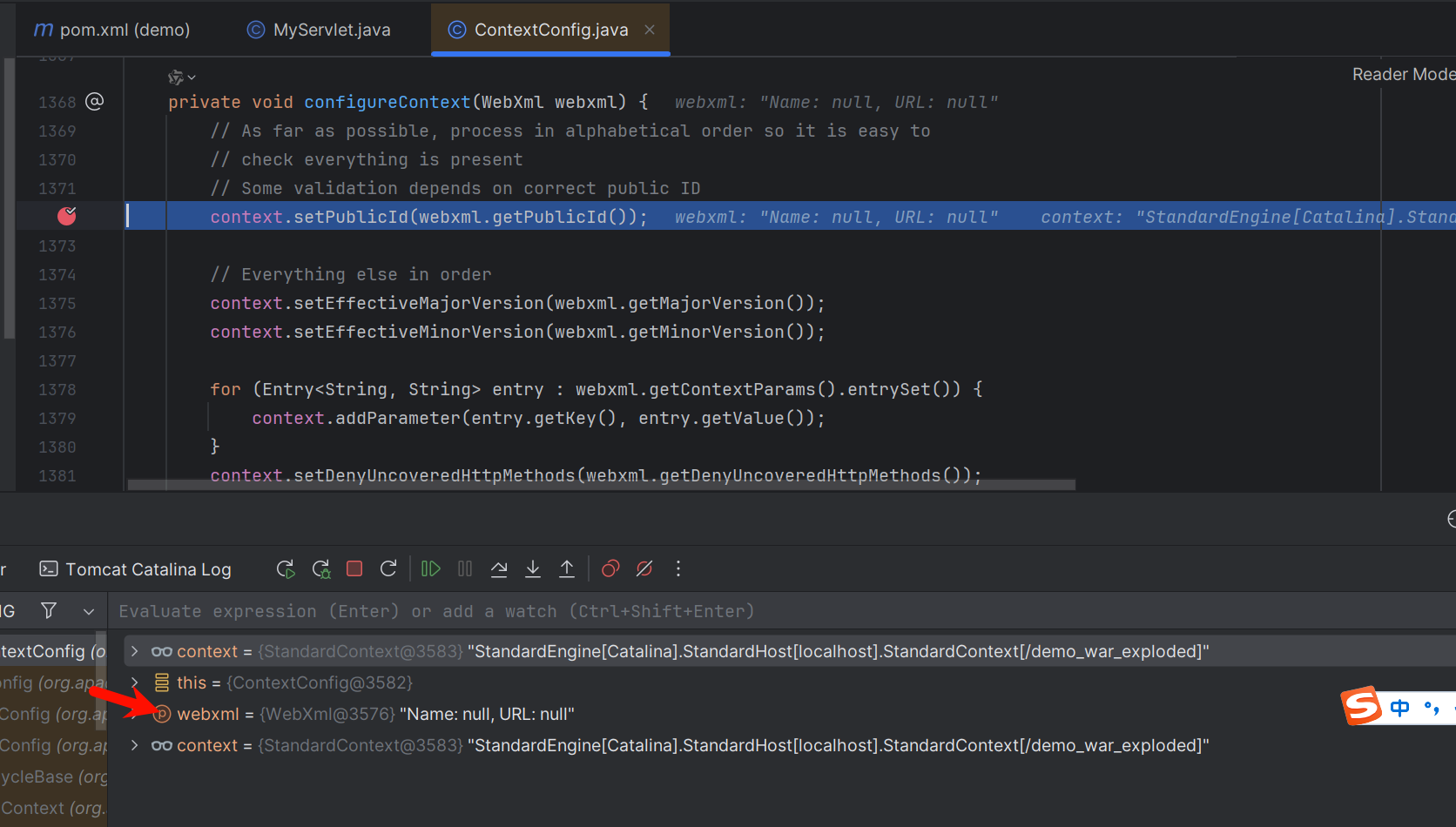Click the Rerun Tomcat icon
This screenshot has height=827, width=1456.
(286, 569)
